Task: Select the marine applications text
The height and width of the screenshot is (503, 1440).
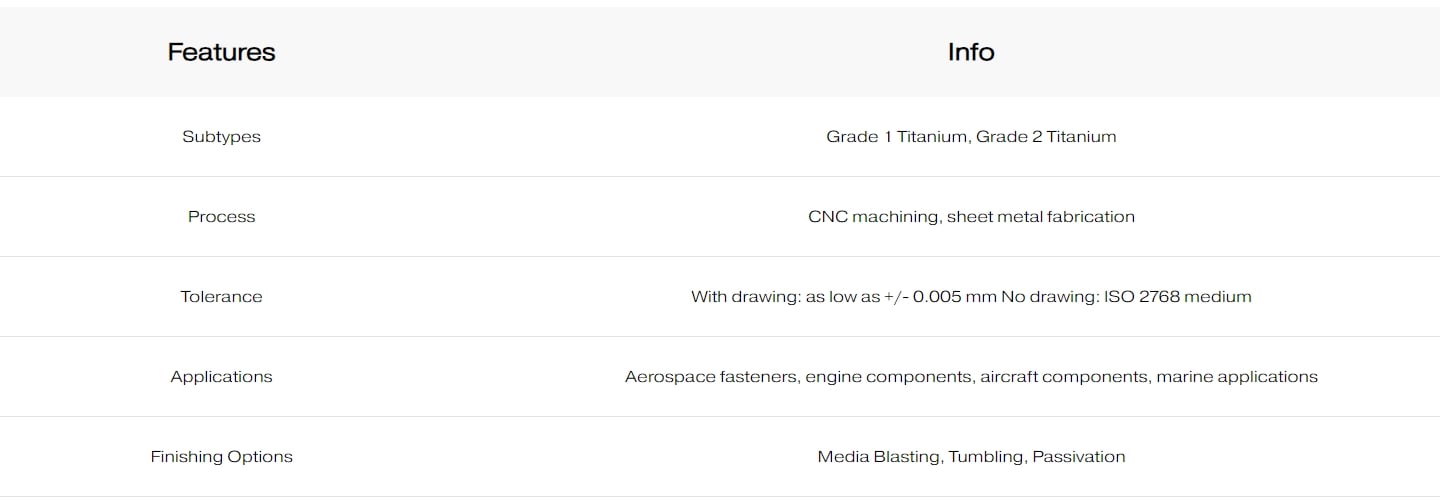Action: click(1236, 377)
